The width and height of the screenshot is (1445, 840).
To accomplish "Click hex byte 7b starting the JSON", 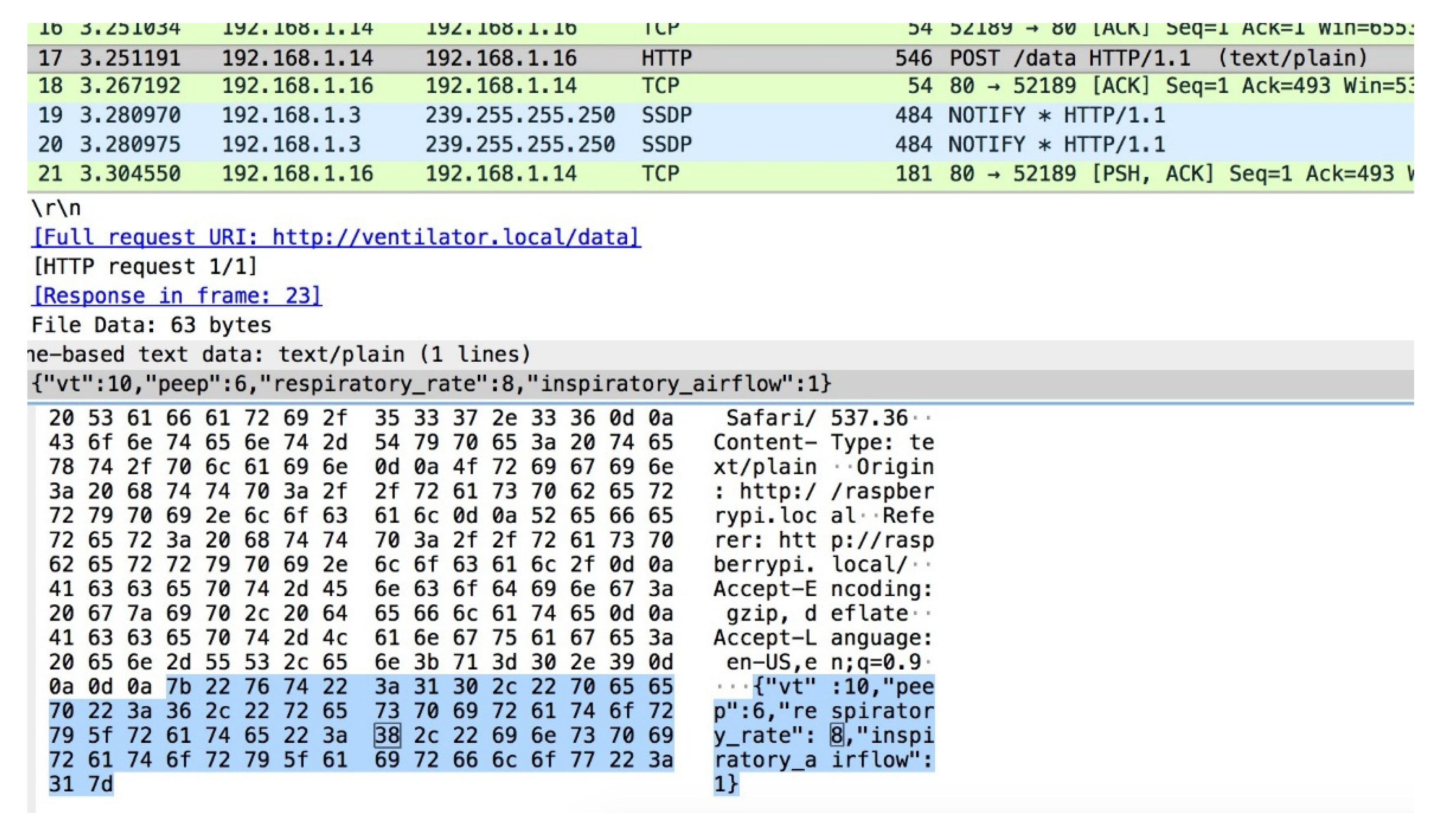I will click(x=178, y=686).
